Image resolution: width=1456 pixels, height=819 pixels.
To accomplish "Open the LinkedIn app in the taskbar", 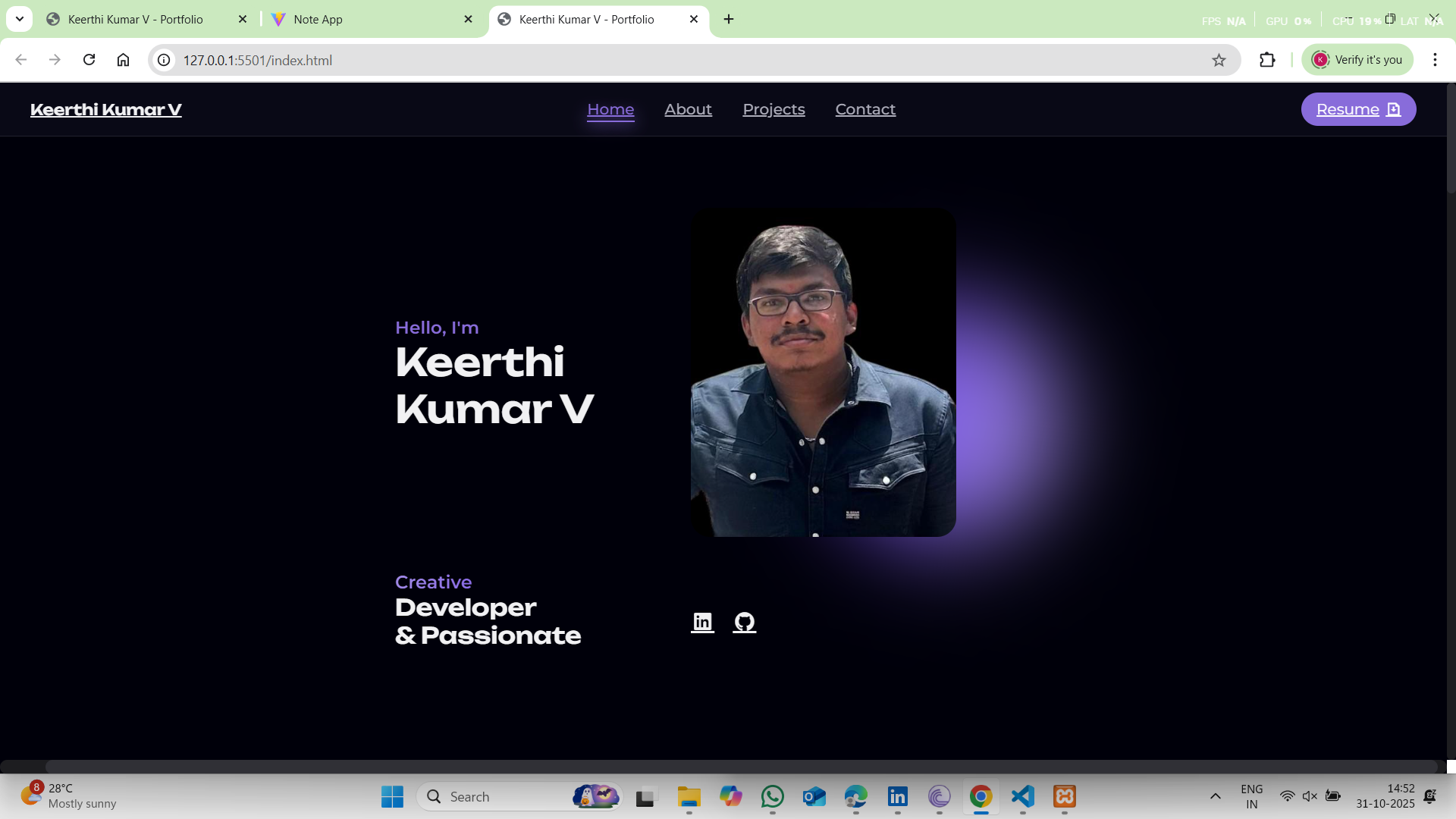I will coord(898,796).
